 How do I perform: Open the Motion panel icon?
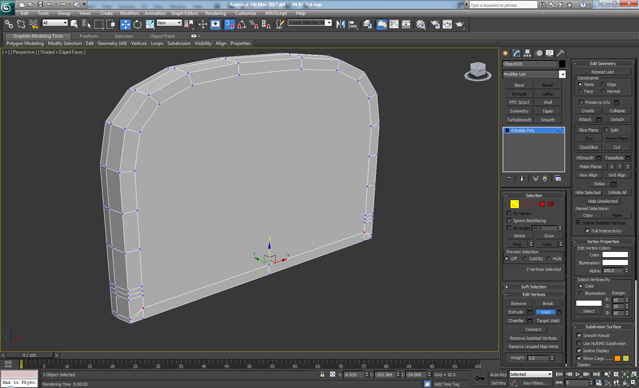[539, 53]
